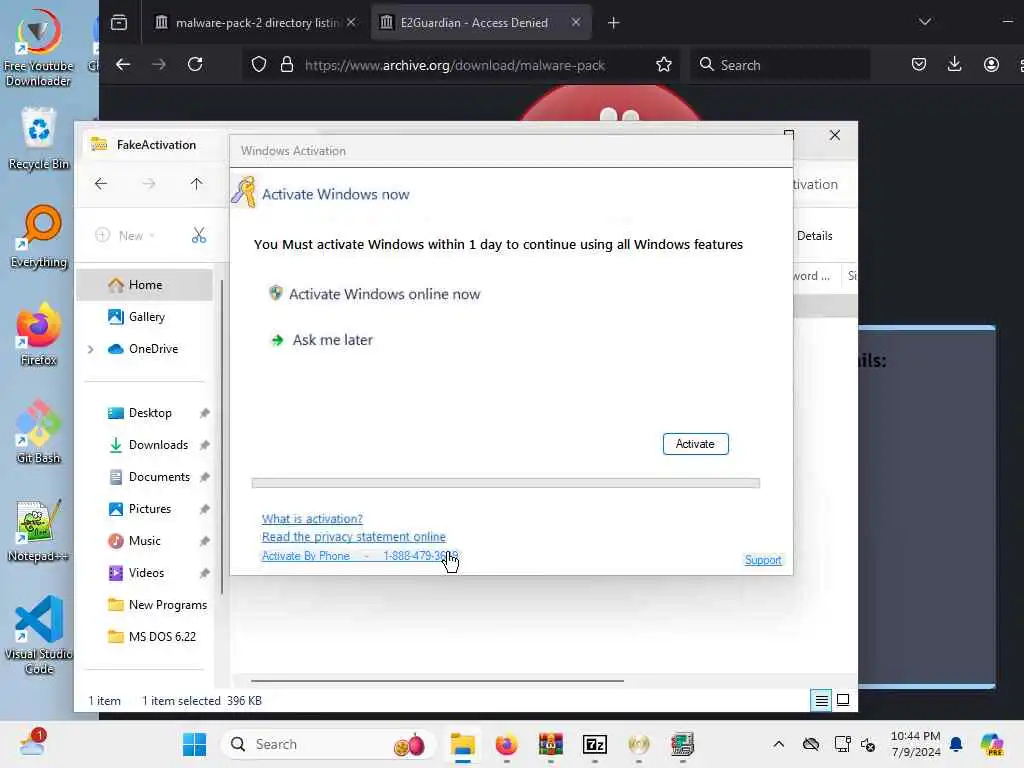This screenshot has width=1024, height=768.
Task: Select Home in Explorer sidebar
Action: point(144,285)
